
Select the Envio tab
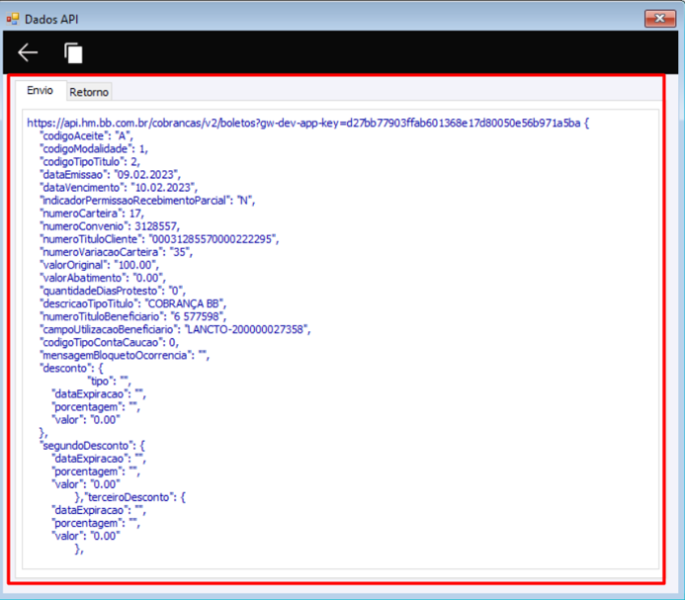40,90
